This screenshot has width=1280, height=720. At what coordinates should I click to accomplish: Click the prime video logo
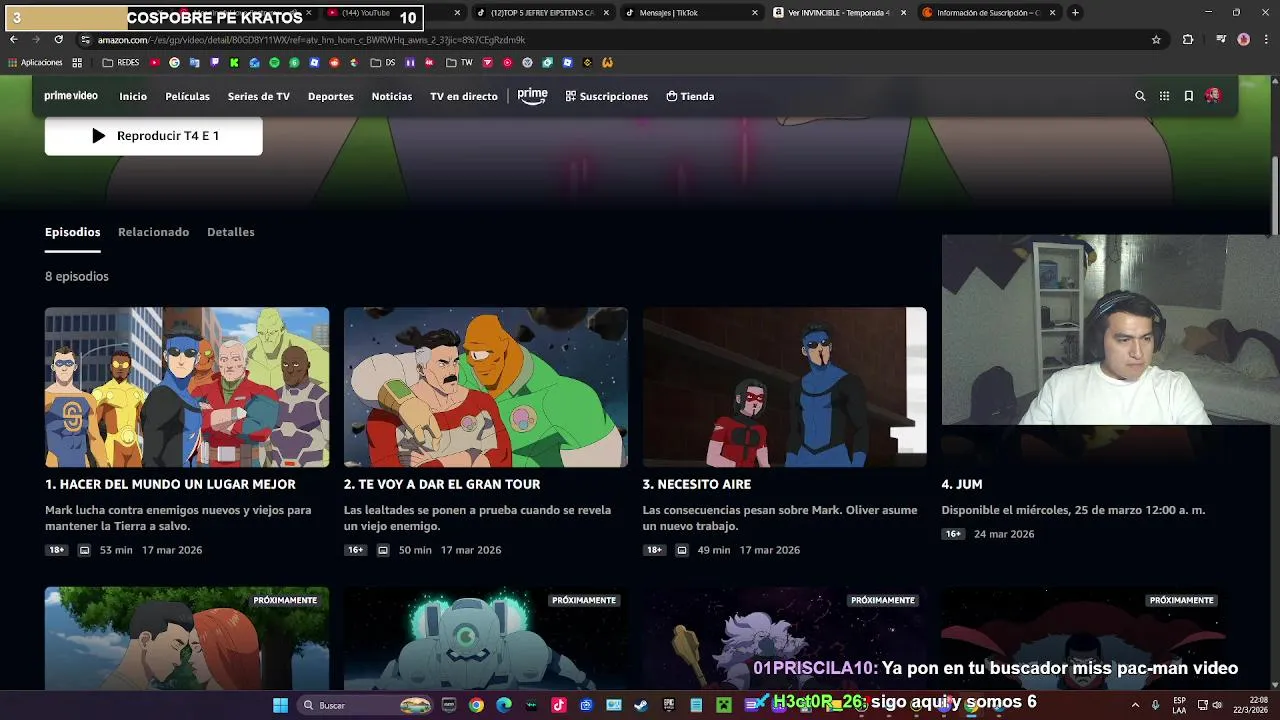click(71, 96)
